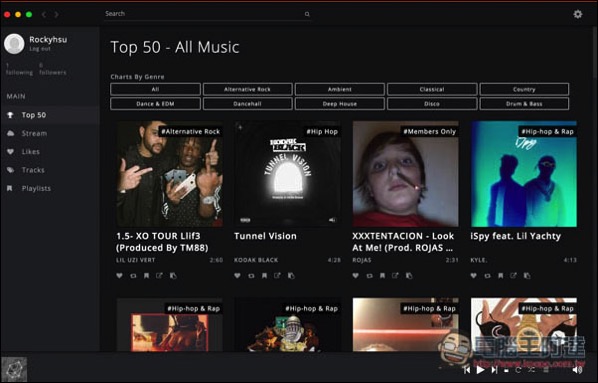The width and height of the screenshot is (598, 383).
Task: Open the settings gear icon
Action: click(578, 14)
